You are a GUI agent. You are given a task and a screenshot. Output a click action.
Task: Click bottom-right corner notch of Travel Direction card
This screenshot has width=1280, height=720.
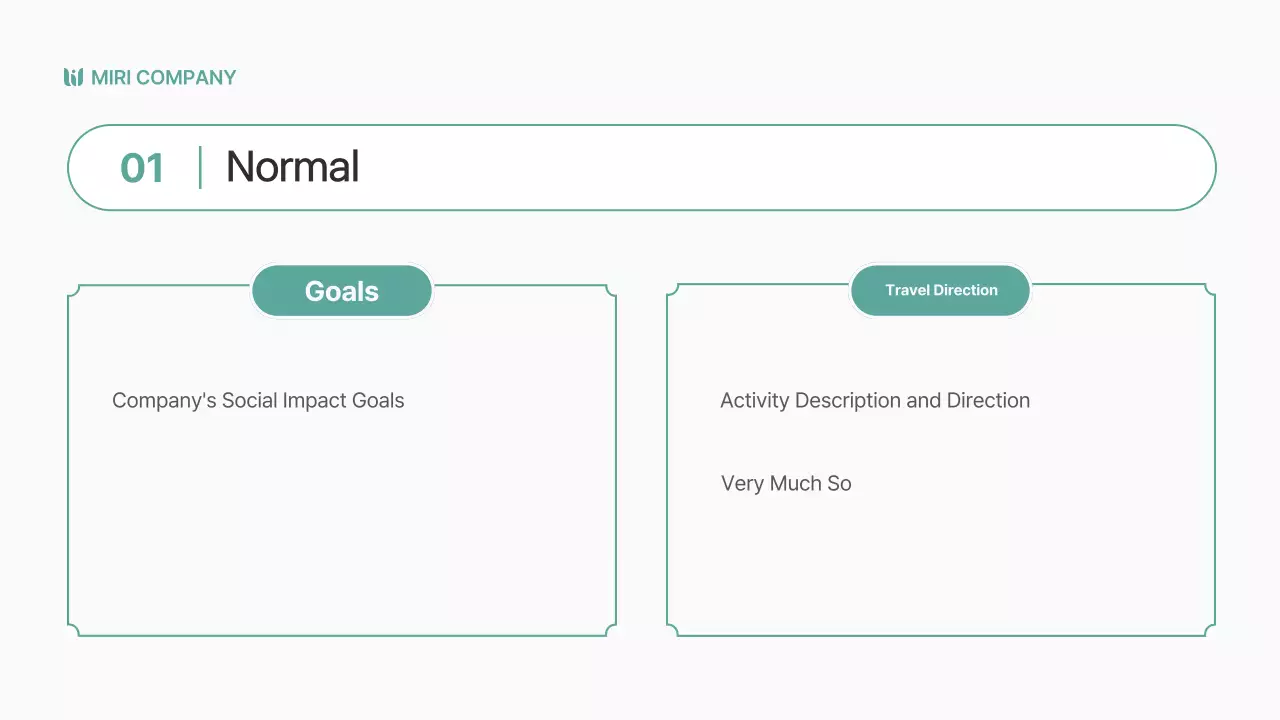[1209, 629]
